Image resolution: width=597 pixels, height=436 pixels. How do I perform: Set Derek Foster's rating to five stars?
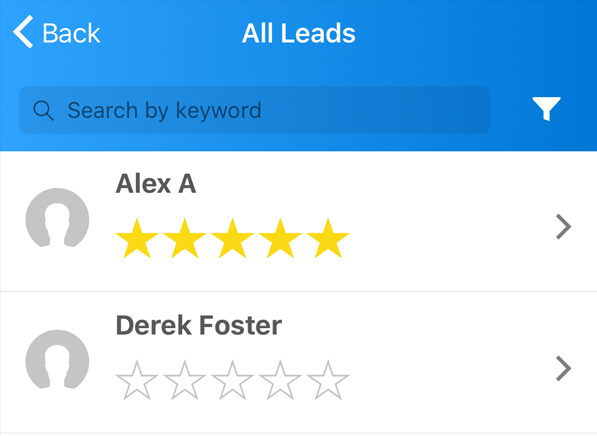(x=328, y=380)
